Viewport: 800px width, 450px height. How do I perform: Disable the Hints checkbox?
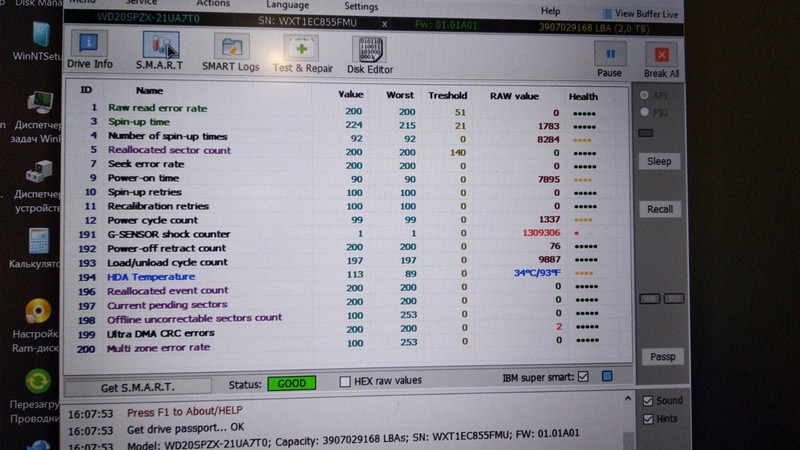648,420
